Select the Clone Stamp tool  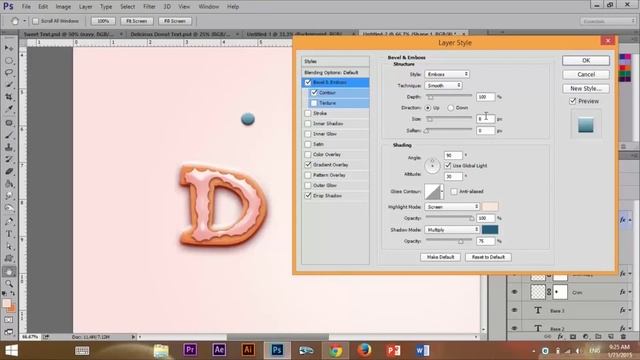[9, 147]
